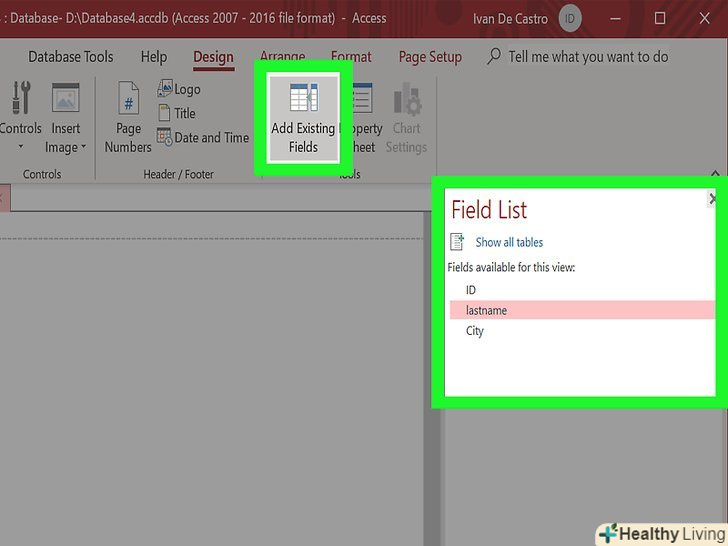Select the Design tab

213,57
